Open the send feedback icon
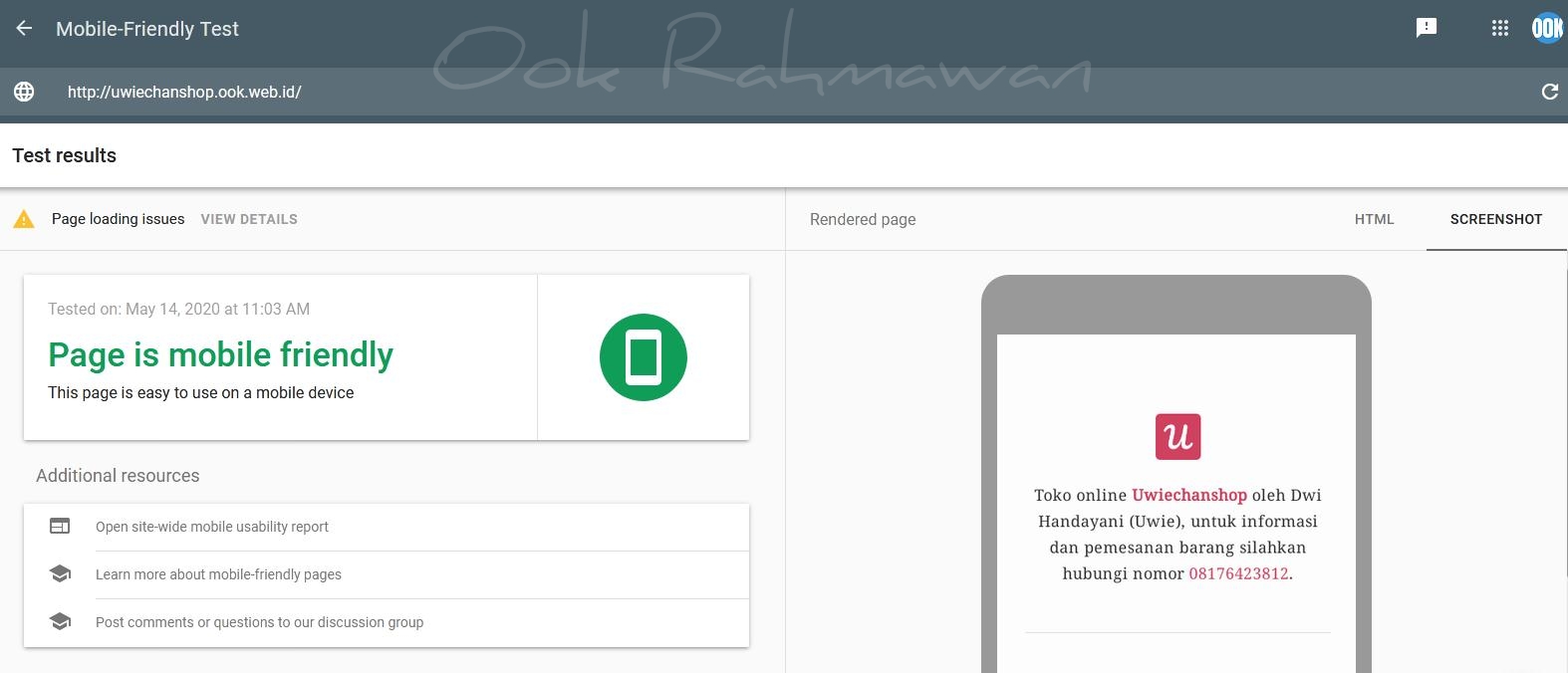 (1426, 28)
